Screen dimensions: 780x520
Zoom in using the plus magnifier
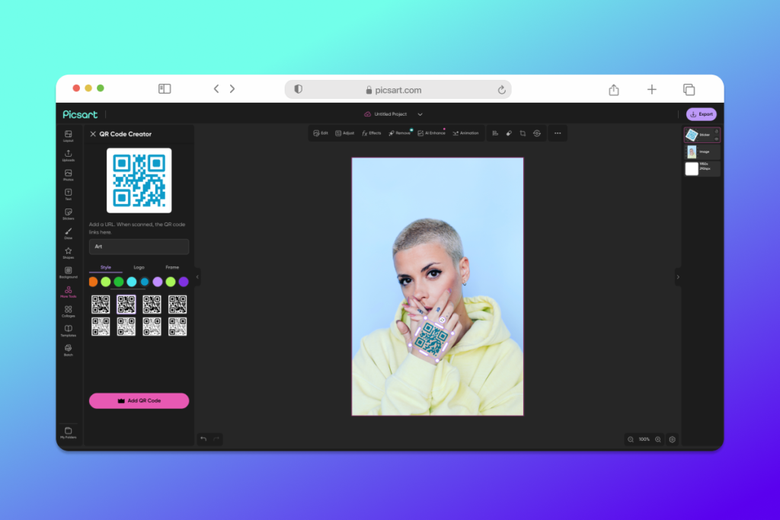(x=658, y=439)
